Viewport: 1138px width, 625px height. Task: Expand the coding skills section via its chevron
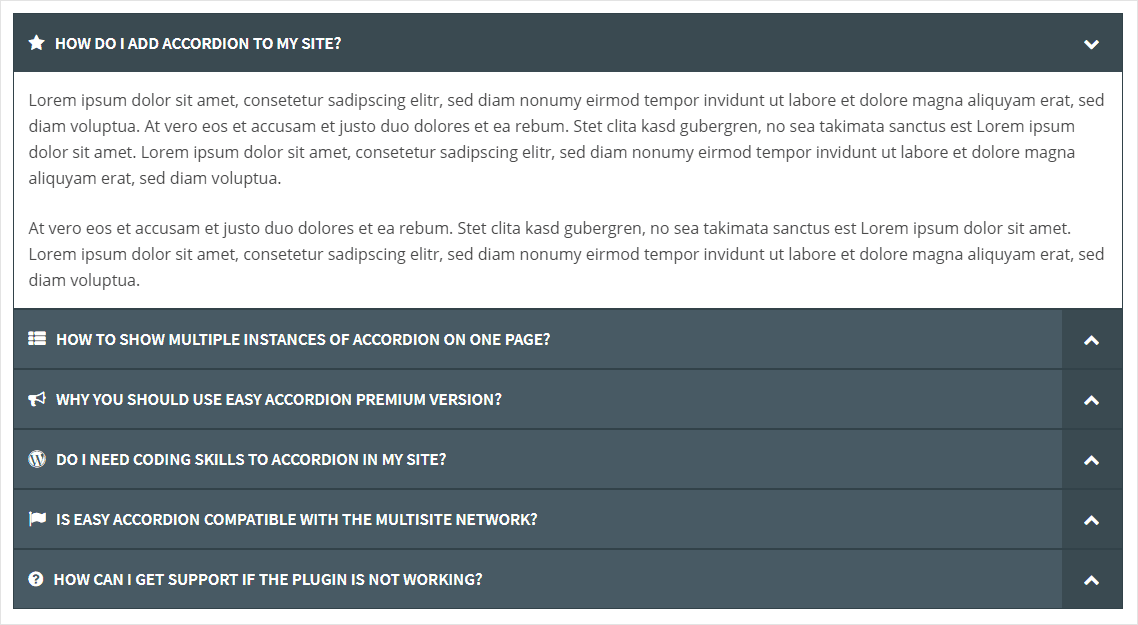coord(1091,460)
